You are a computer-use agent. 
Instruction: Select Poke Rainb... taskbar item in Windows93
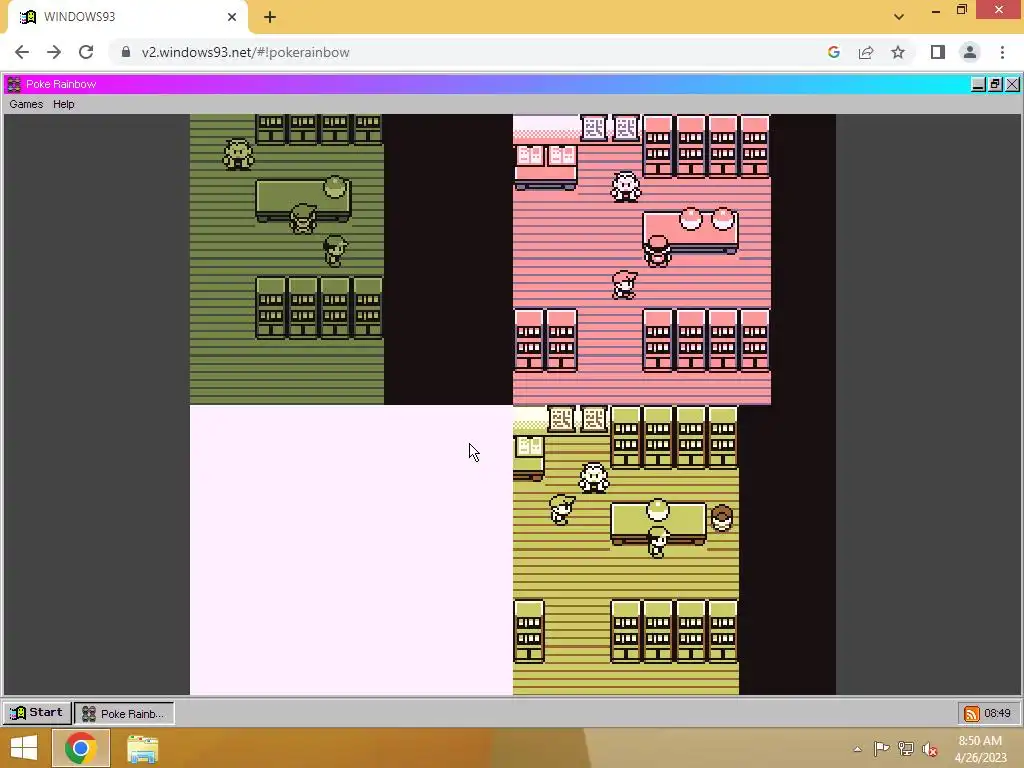pyautogui.click(x=124, y=713)
